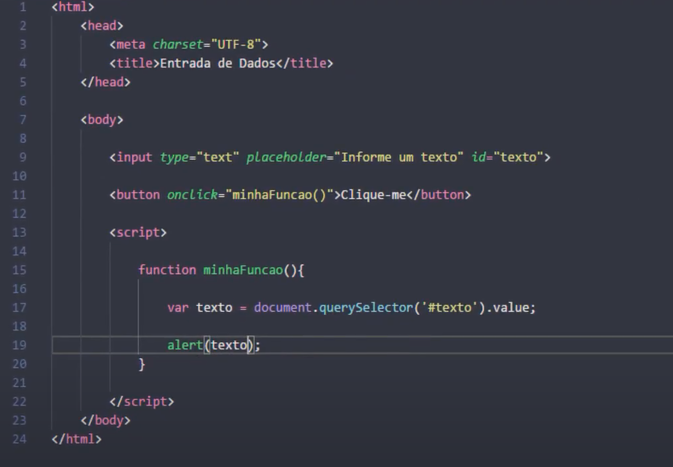673x467 pixels.
Task: Click line number 1 in the gutter
Action: tap(22, 7)
